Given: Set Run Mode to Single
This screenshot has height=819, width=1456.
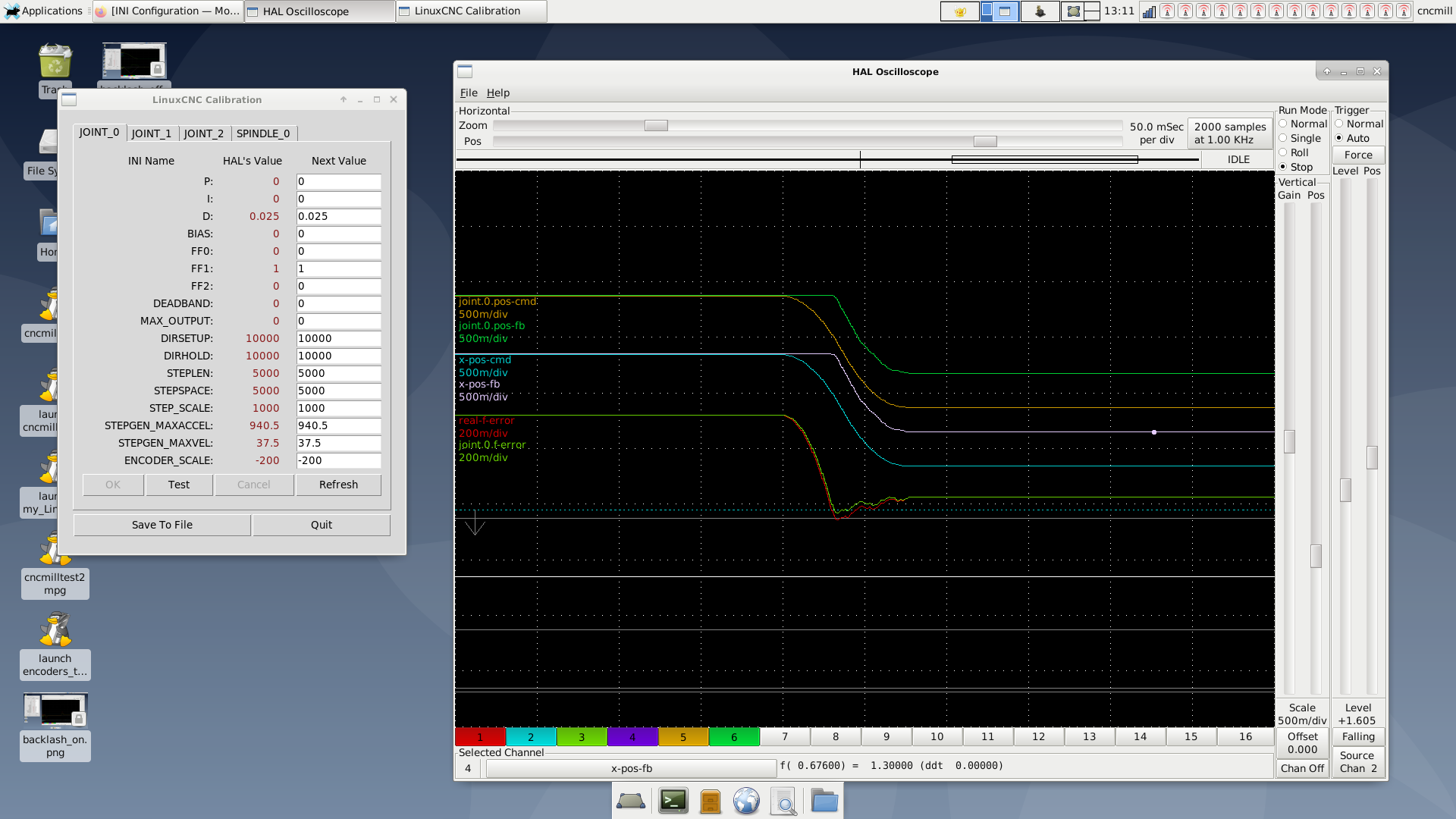Looking at the screenshot, I should 1300,138.
